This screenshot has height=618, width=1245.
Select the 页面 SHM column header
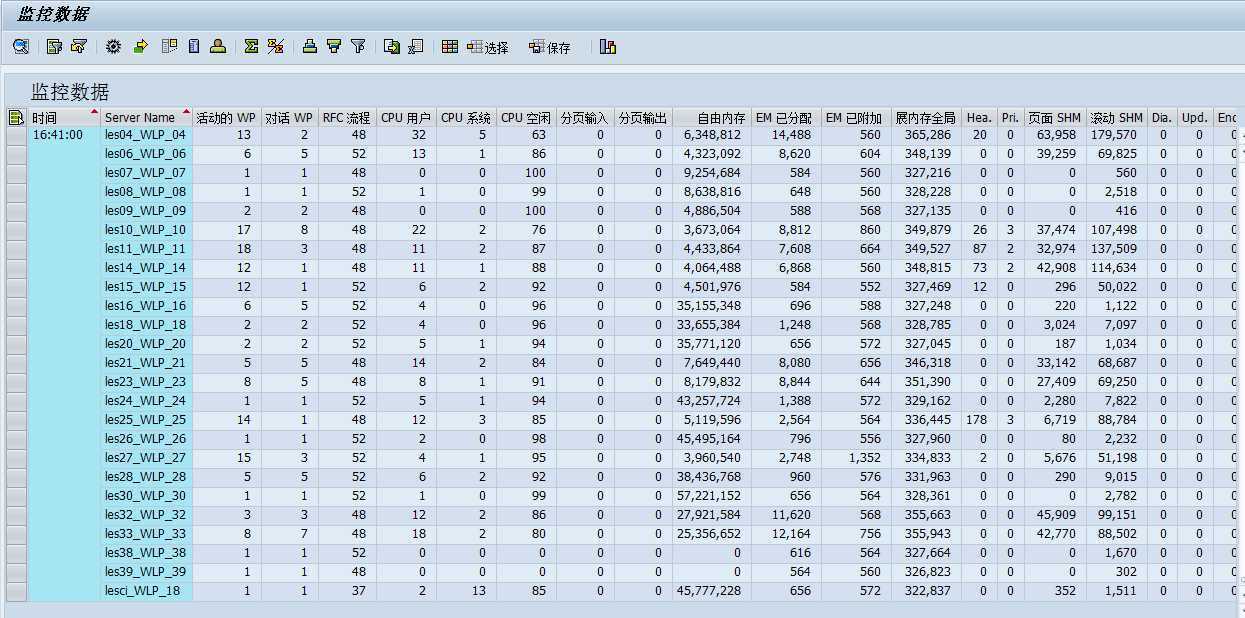pos(1054,117)
